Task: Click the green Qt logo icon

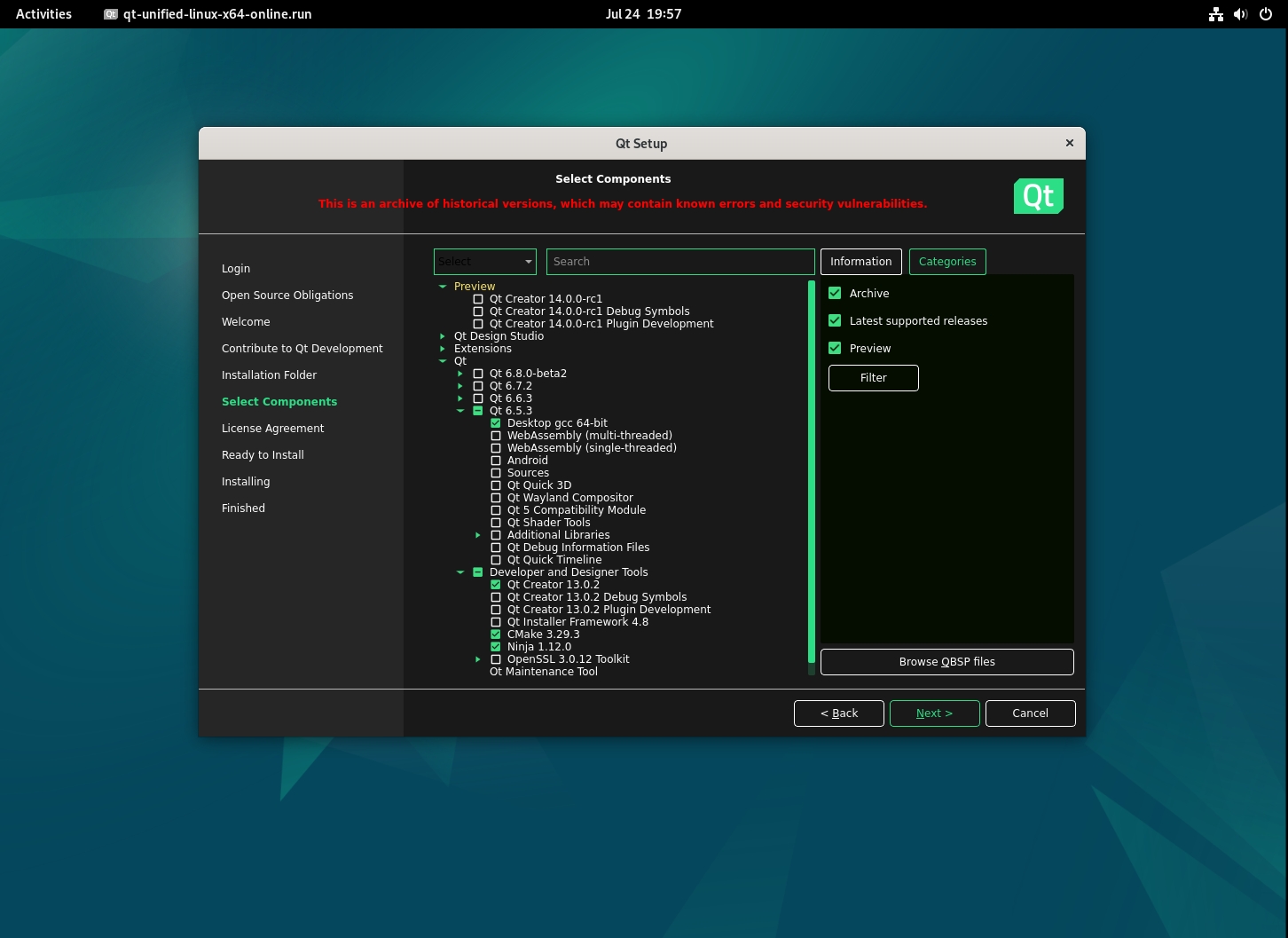Action: coord(1038,196)
